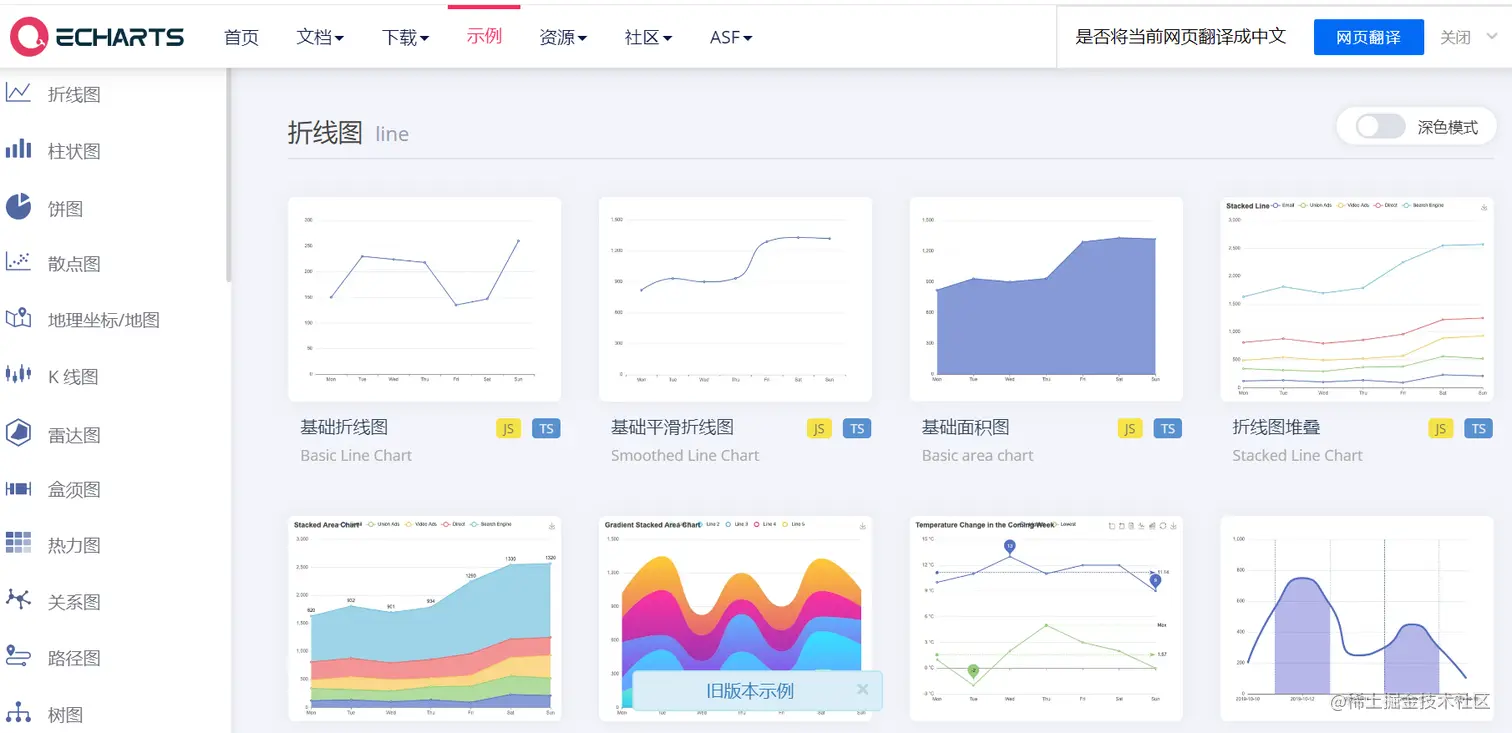Select the candlestick K线图 icon
This screenshot has width=1512, height=733.
coord(18,375)
